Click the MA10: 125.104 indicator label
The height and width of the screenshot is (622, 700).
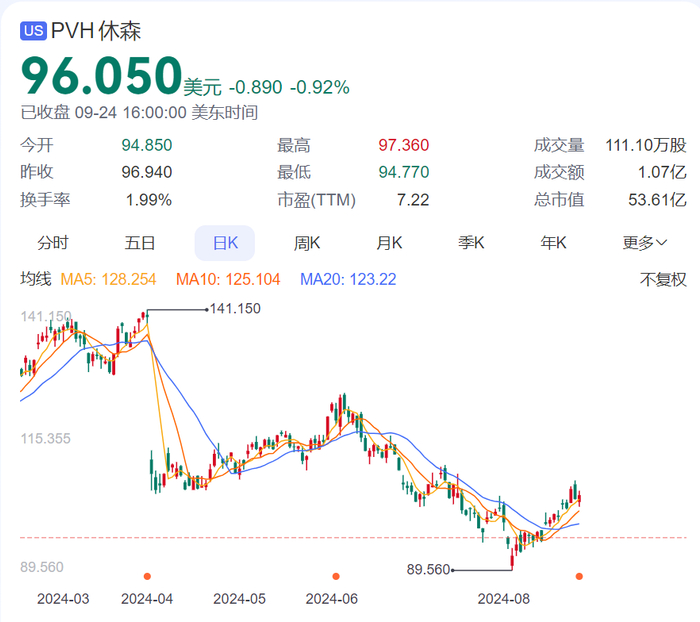(x=228, y=280)
